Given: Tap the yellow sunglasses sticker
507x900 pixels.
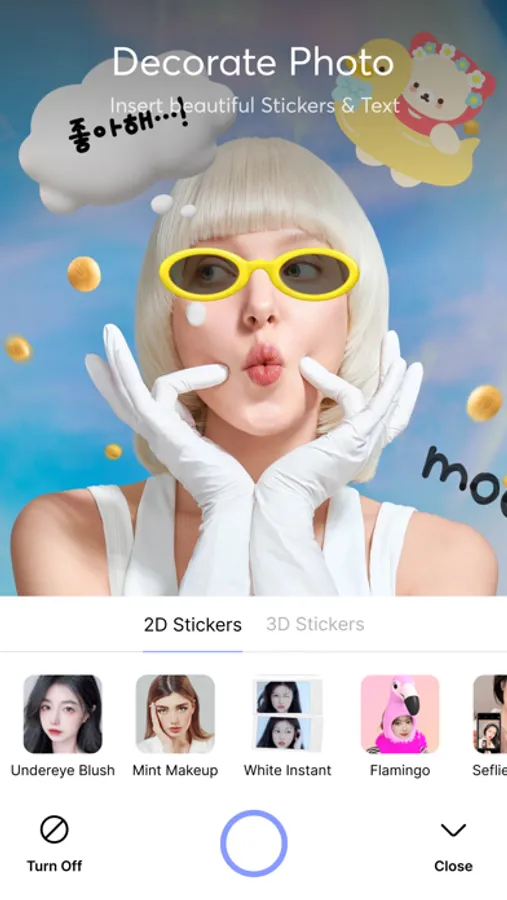Looking at the screenshot, I should click(x=259, y=274).
